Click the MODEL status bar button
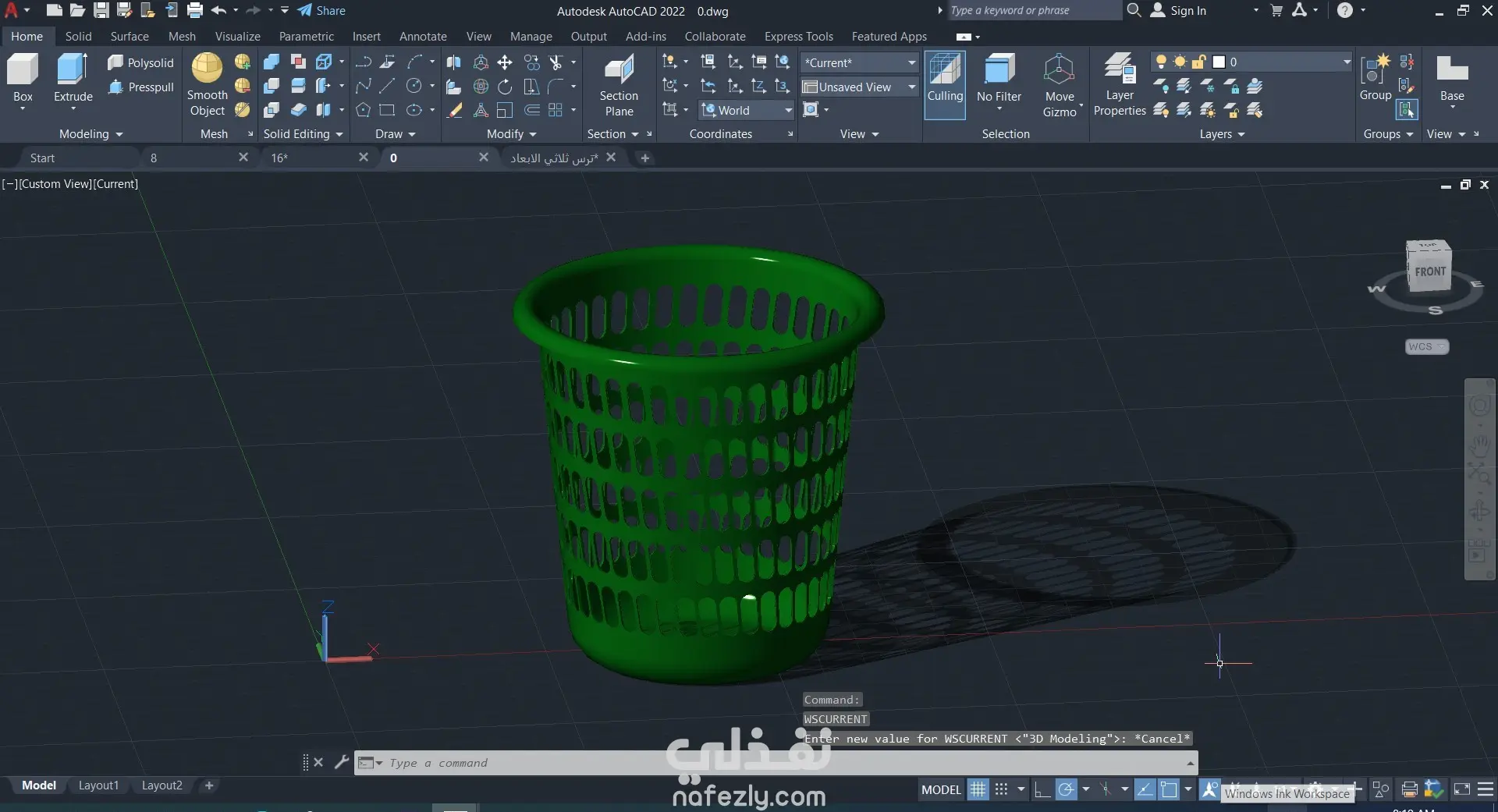Viewport: 1498px width, 812px height. tap(941, 789)
